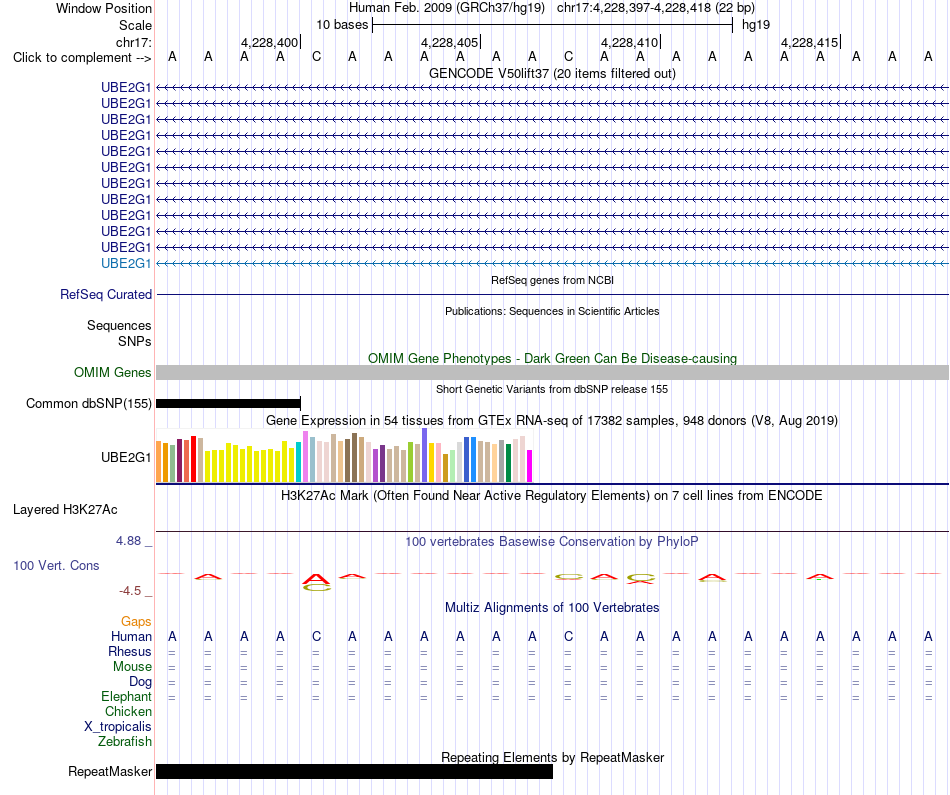The width and height of the screenshot is (950, 795).
Task: Click 'Repeating Elements by RepeatMasker' title
Action: (x=553, y=757)
